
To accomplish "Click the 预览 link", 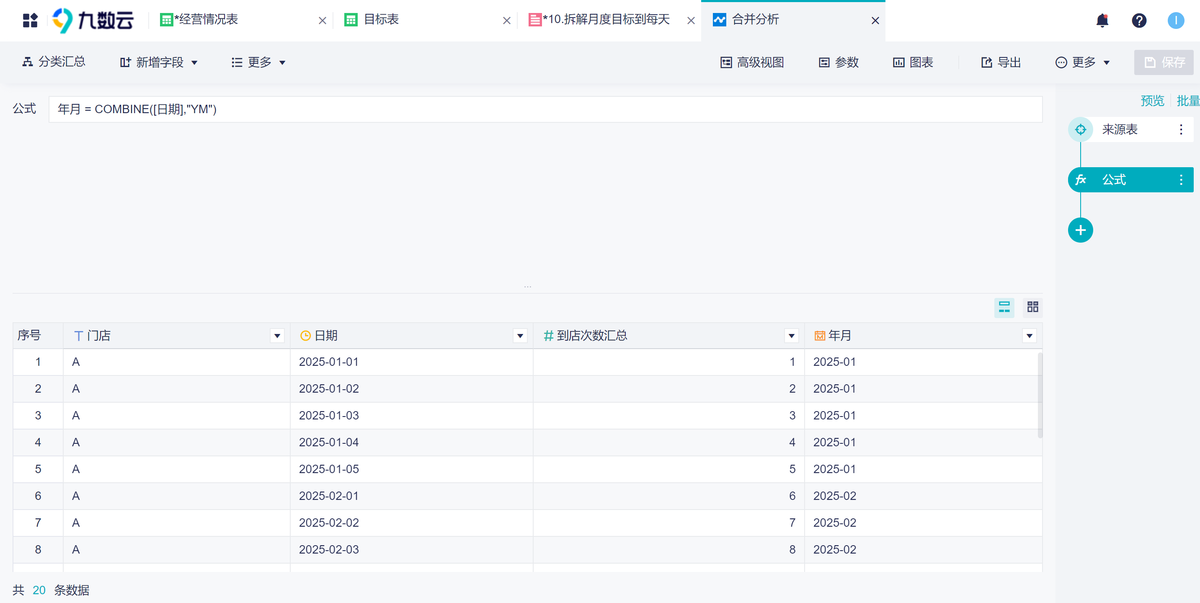I will tap(1152, 100).
